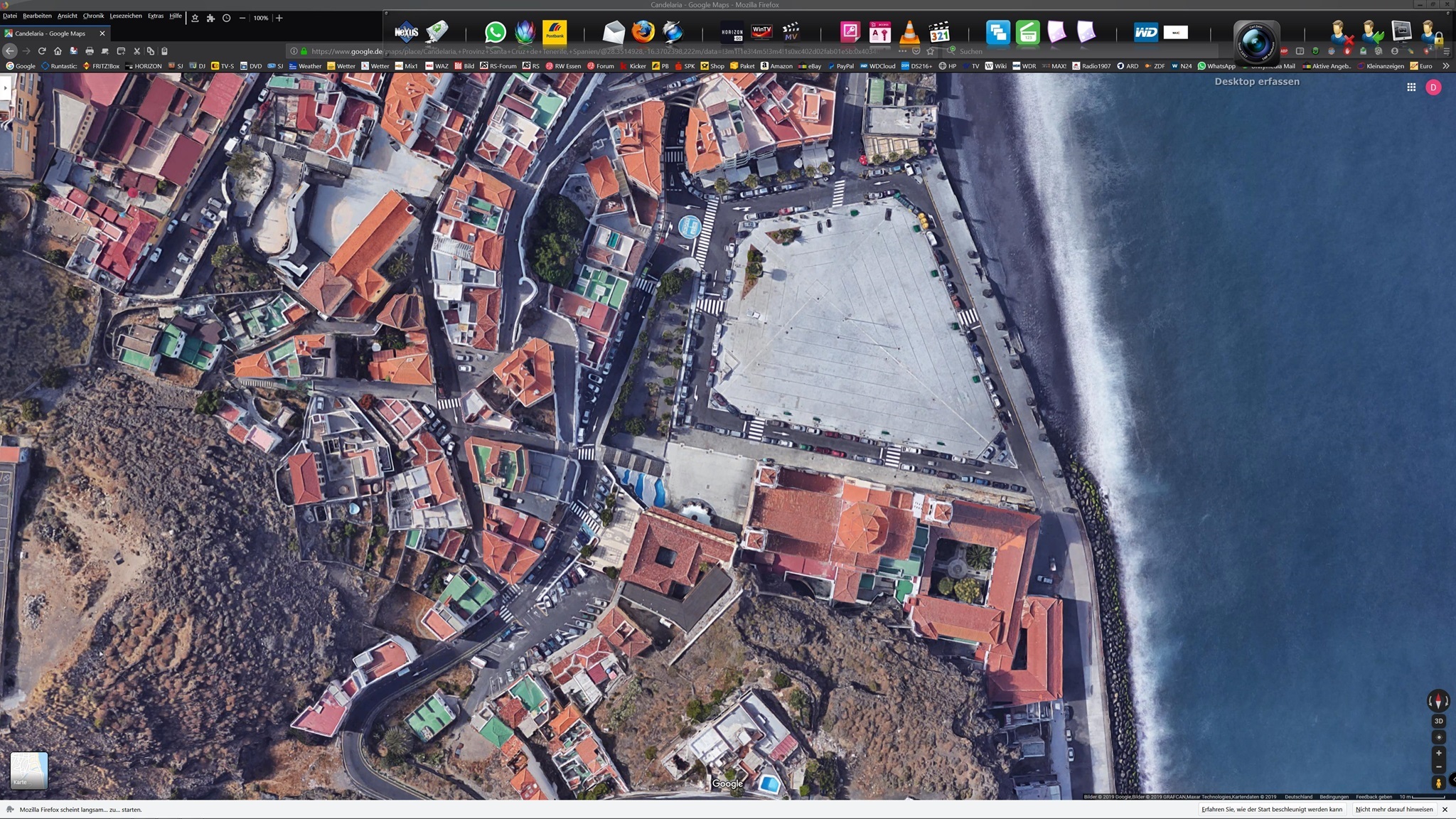
Task: Click the 'Feedback geben' link
Action: point(1374,797)
